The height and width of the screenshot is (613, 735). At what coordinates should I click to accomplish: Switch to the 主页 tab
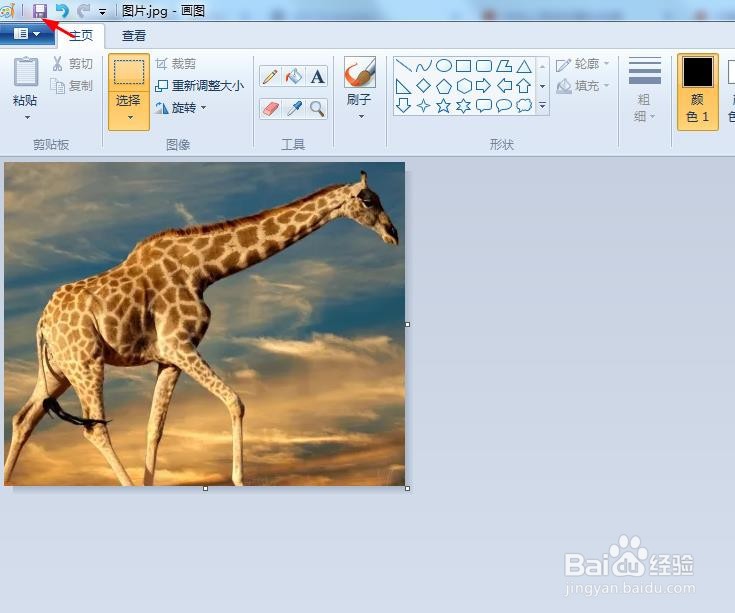click(x=81, y=36)
